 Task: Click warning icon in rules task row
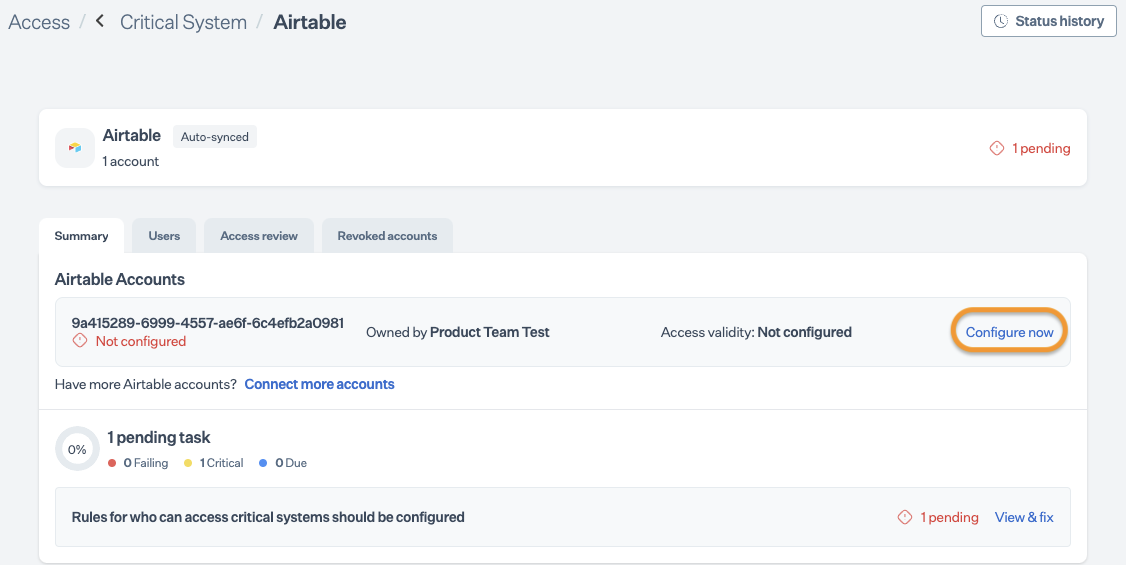(x=905, y=517)
